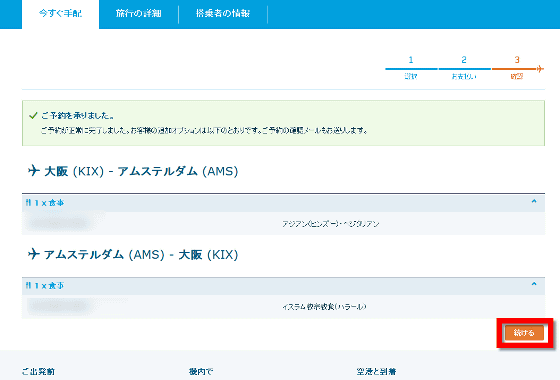This screenshot has height=380, width=560.
Task: Click the airplane icon beside アムステルダム (AMS) - 大阪 (KIX)
Action: [x=34, y=254]
